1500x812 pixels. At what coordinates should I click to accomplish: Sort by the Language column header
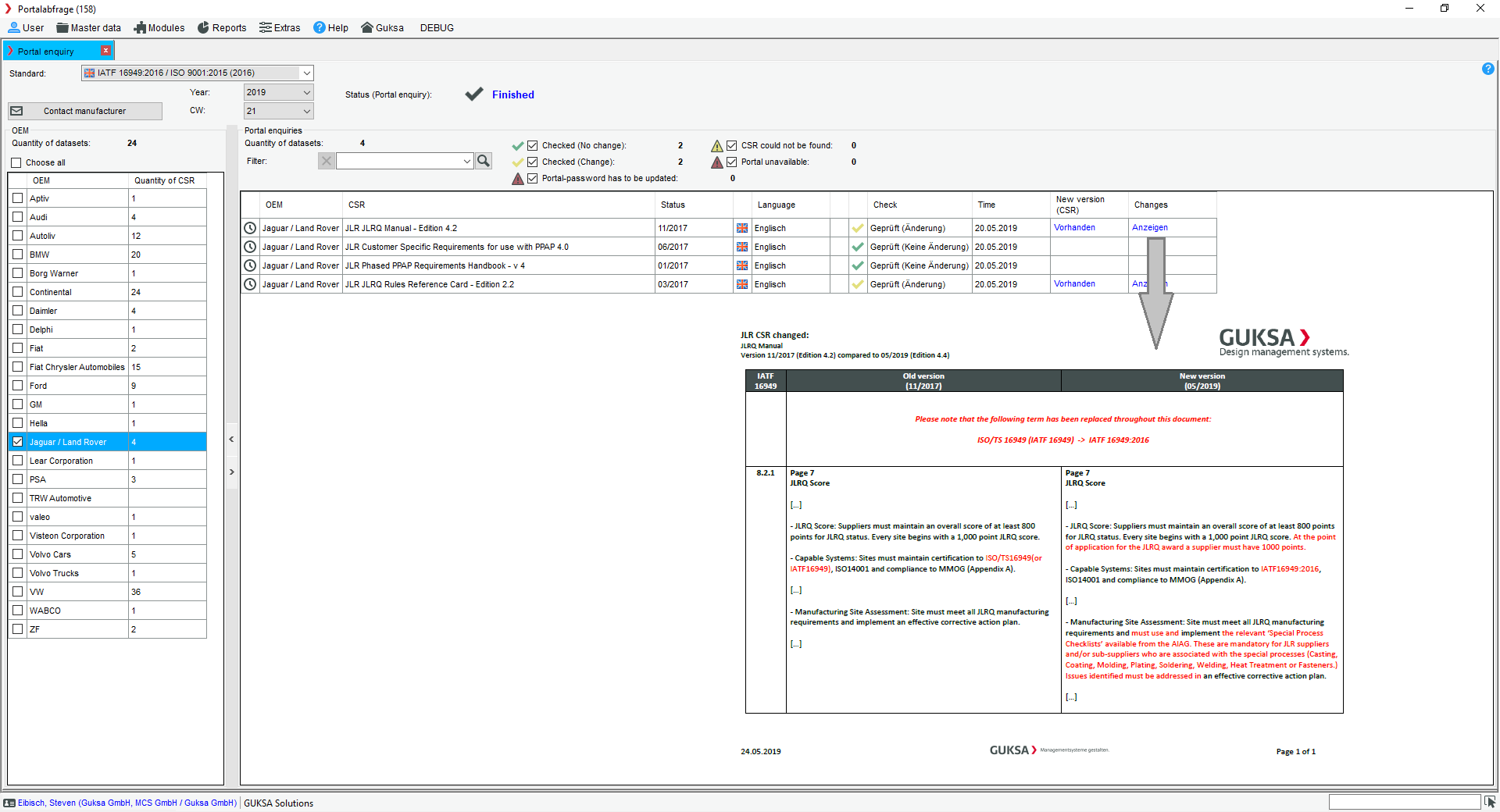791,205
